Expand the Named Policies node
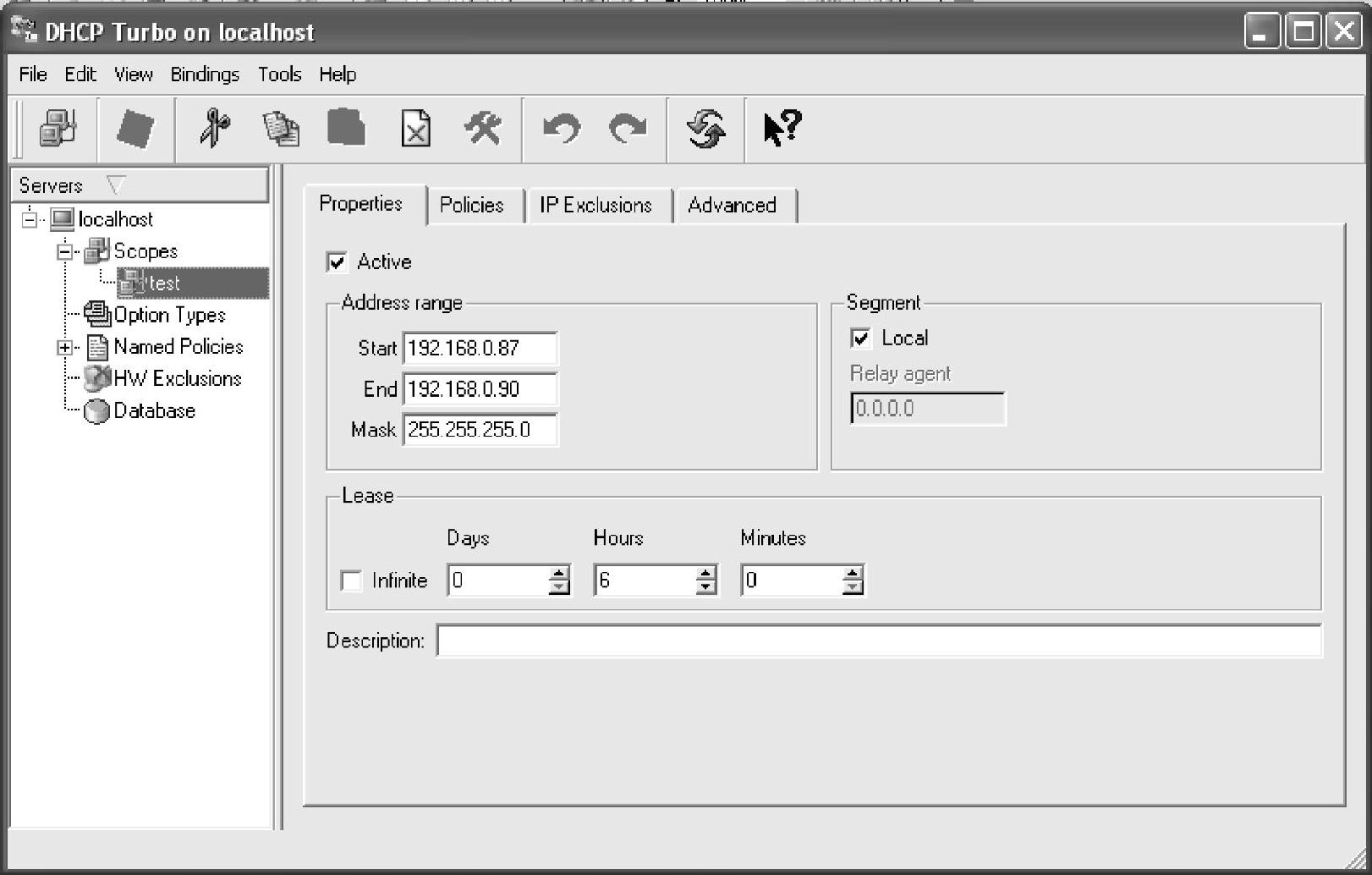 [x=65, y=348]
